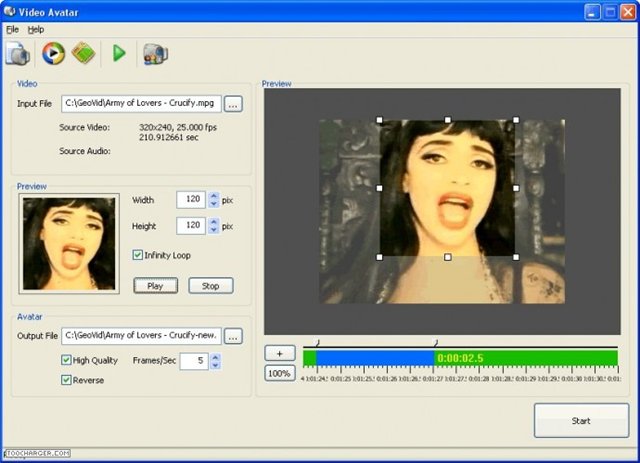The width and height of the screenshot is (640, 463).
Task: Click the 100% zoom button
Action: point(280,373)
